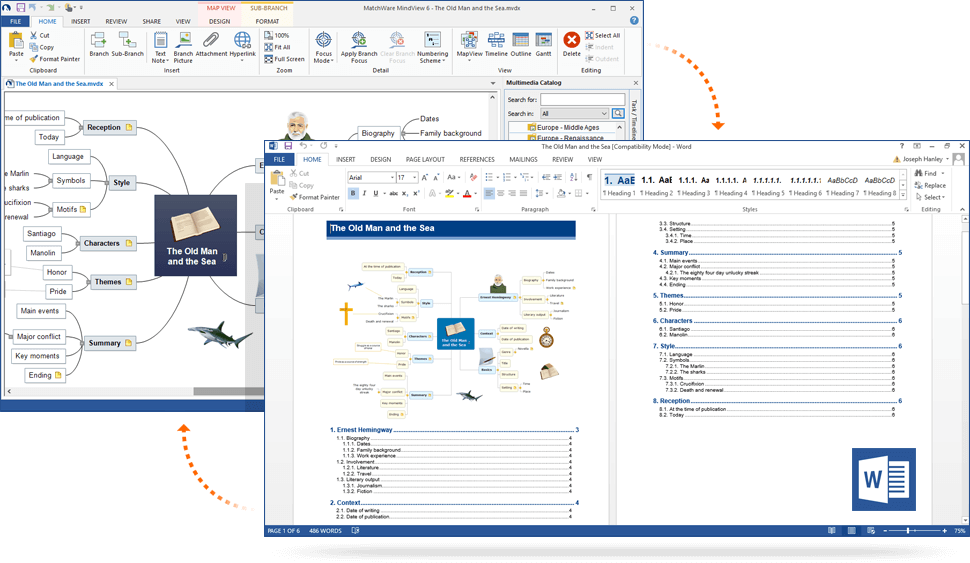
Task: Decrease indent in Word
Action: 546,177
